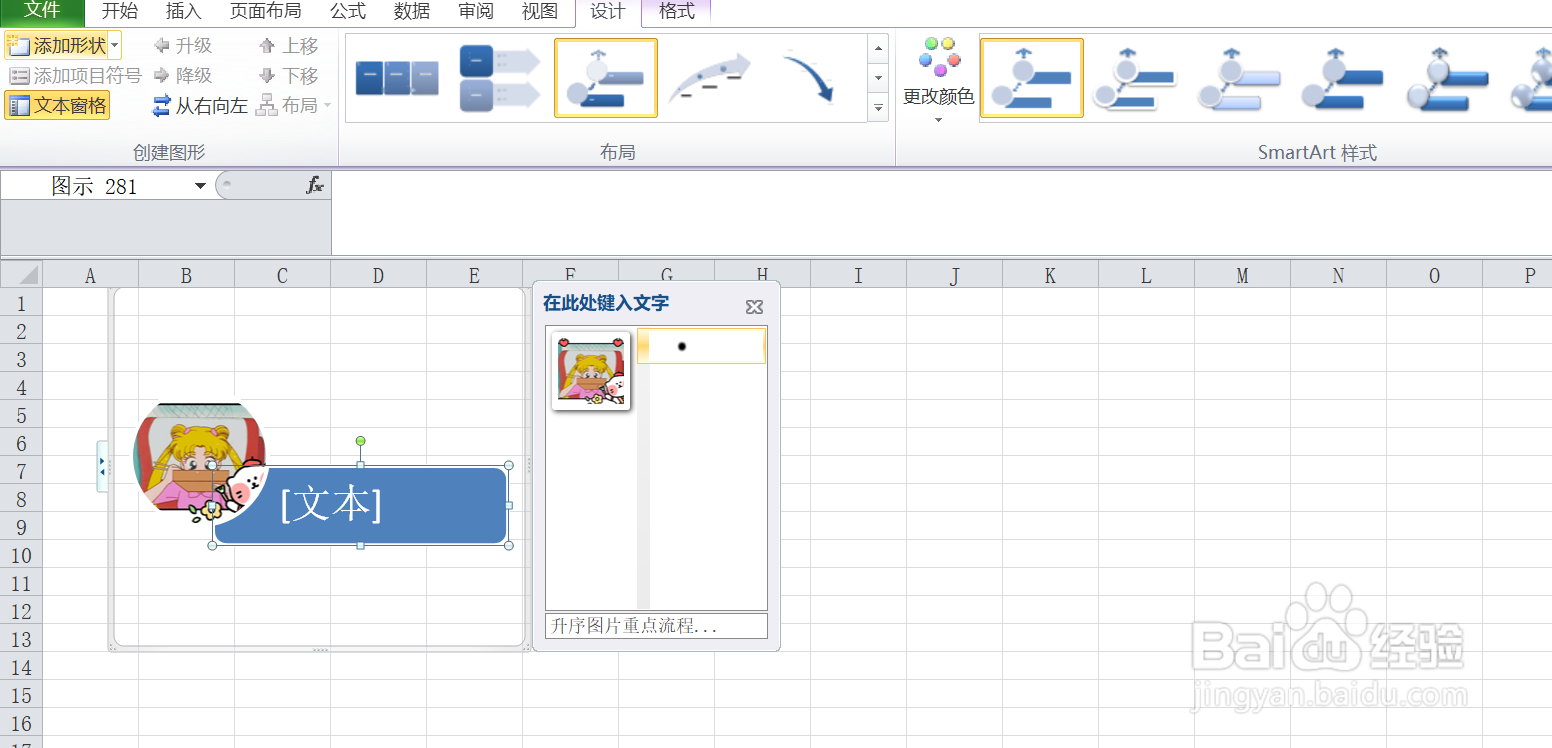1552x748 pixels.
Task: Select row 10 header
Action: coord(21,555)
